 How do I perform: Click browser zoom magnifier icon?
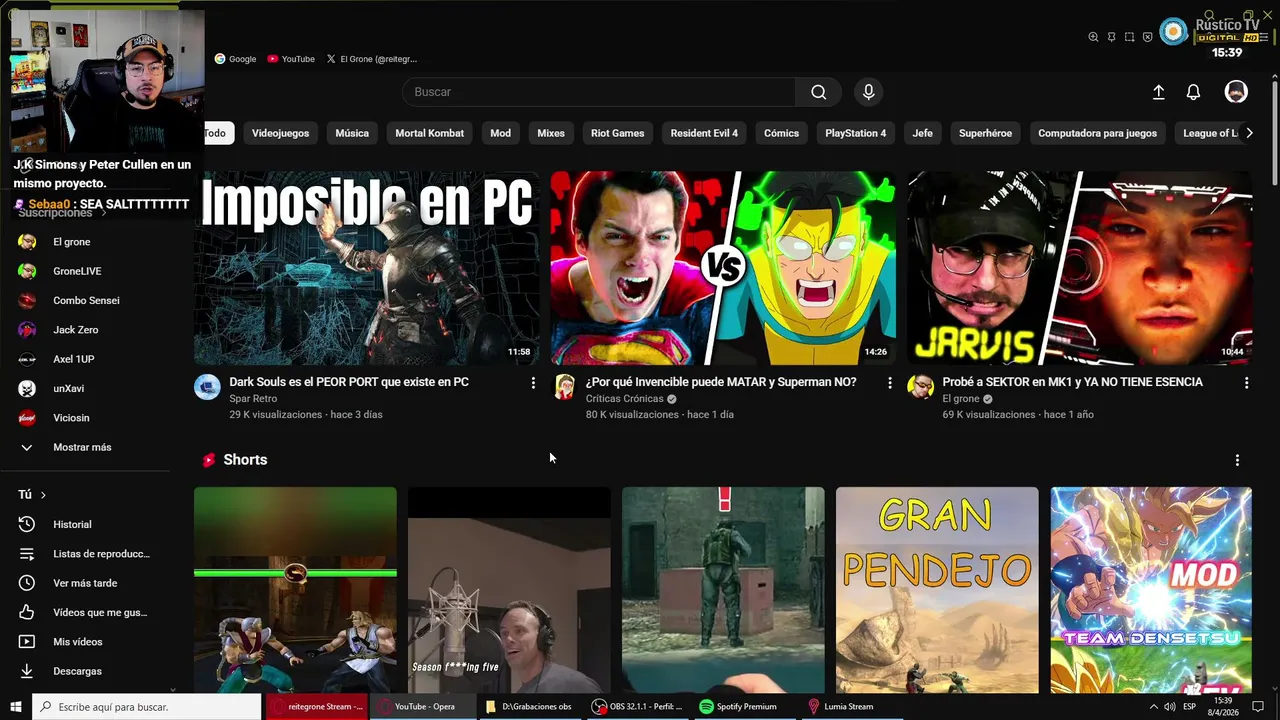click(x=1093, y=37)
